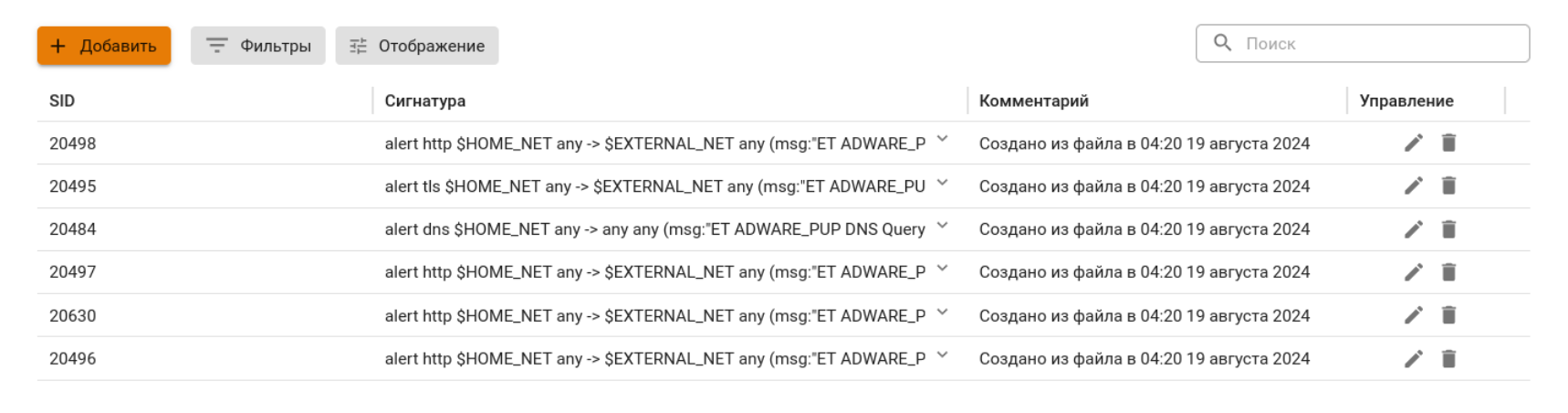Click trash icon for SID 20484
The width and height of the screenshot is (1568, 413).
[1448, 229]
